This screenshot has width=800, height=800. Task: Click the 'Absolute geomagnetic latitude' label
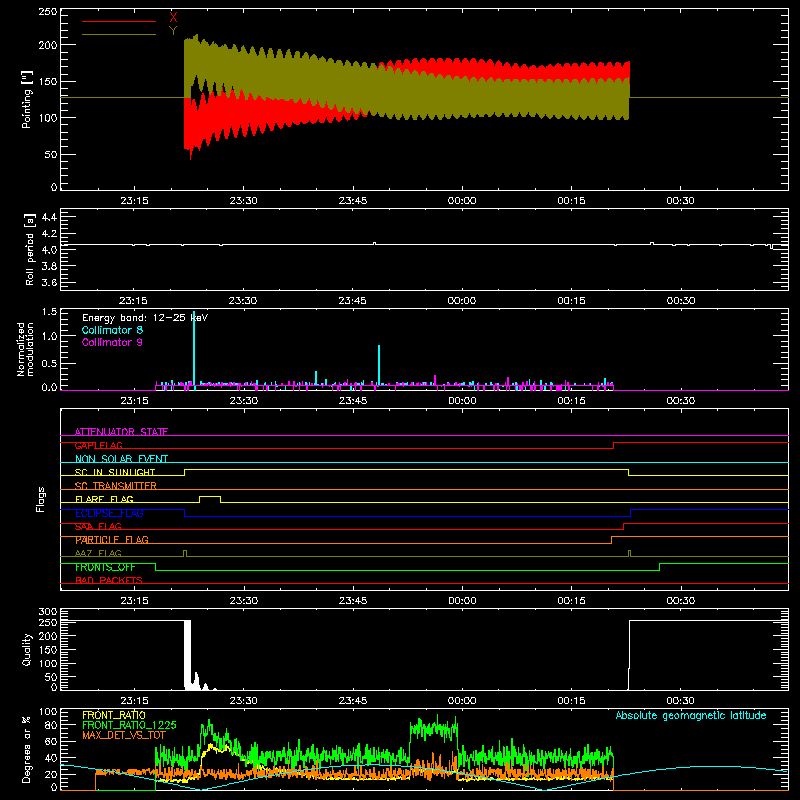(x=691, y=715)
